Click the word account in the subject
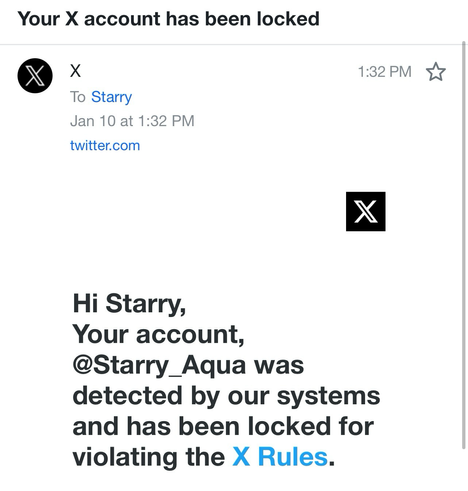The image size is (468, 491). click(x=122, y=19)
